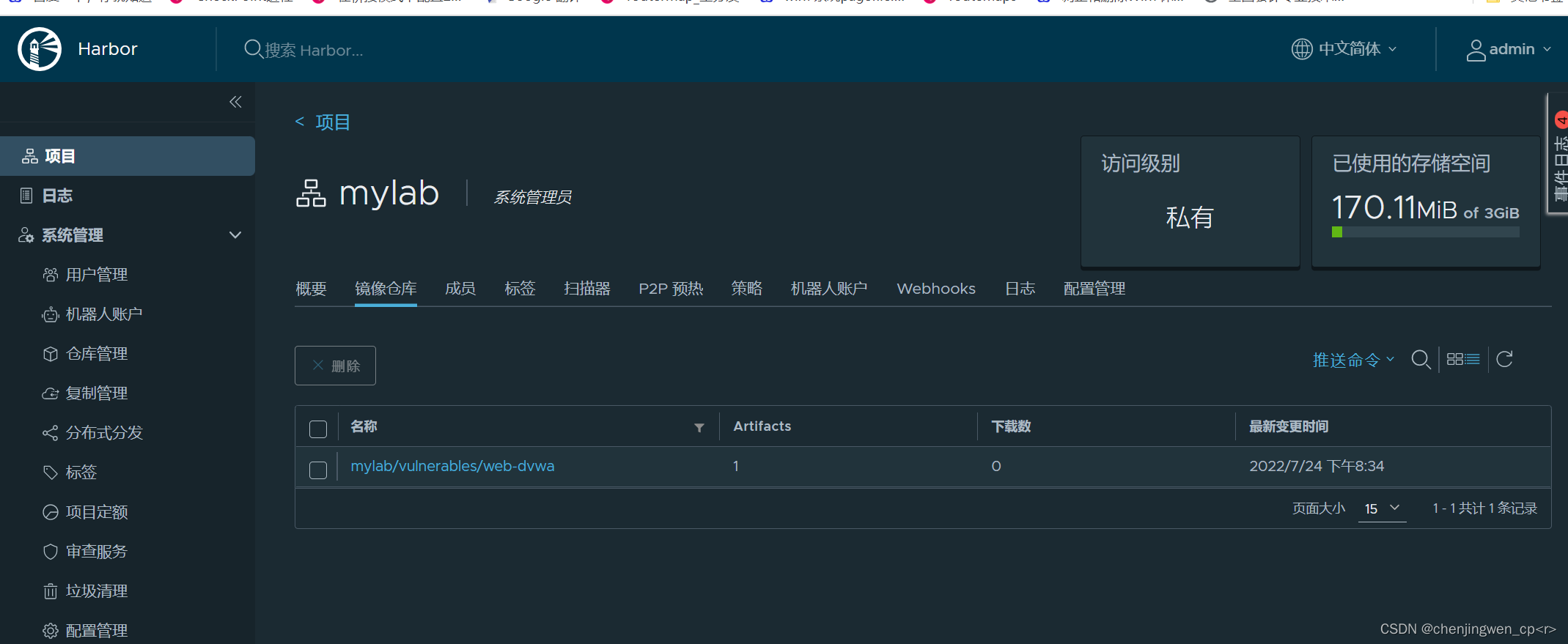1568x644 pixels.
Task: Click the 项目定额 quota icon
Action: (50, 512)
